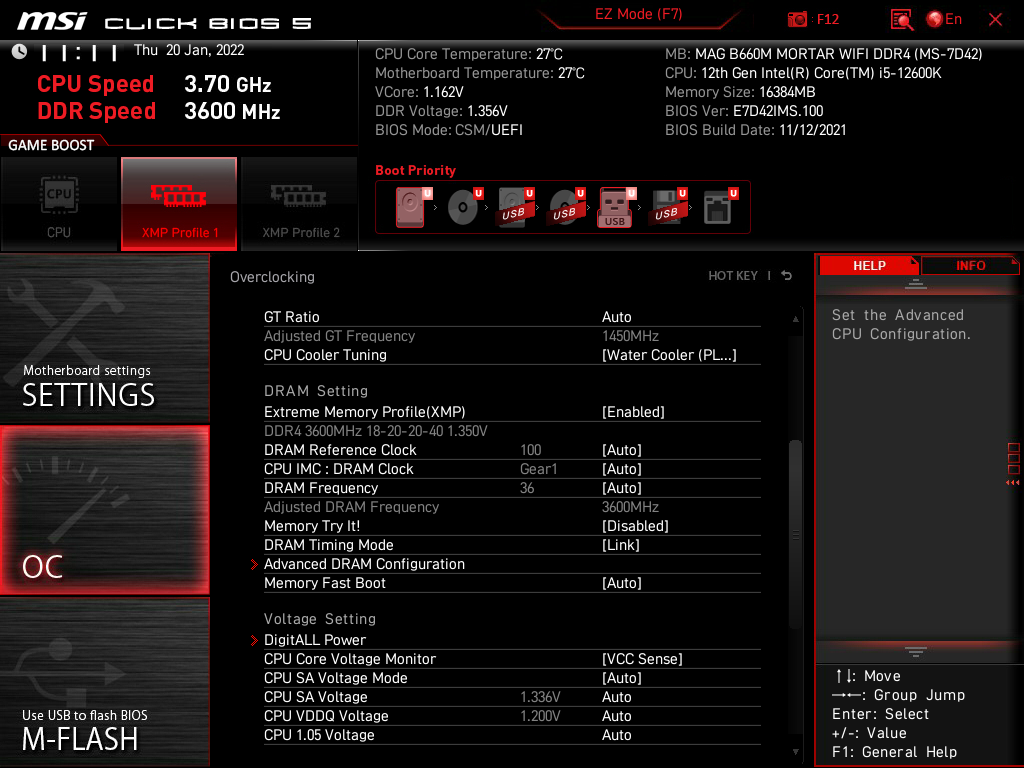
Task: Open CPU Cooler Tuning Water Cooler dropdown
Action: [669, 355]
